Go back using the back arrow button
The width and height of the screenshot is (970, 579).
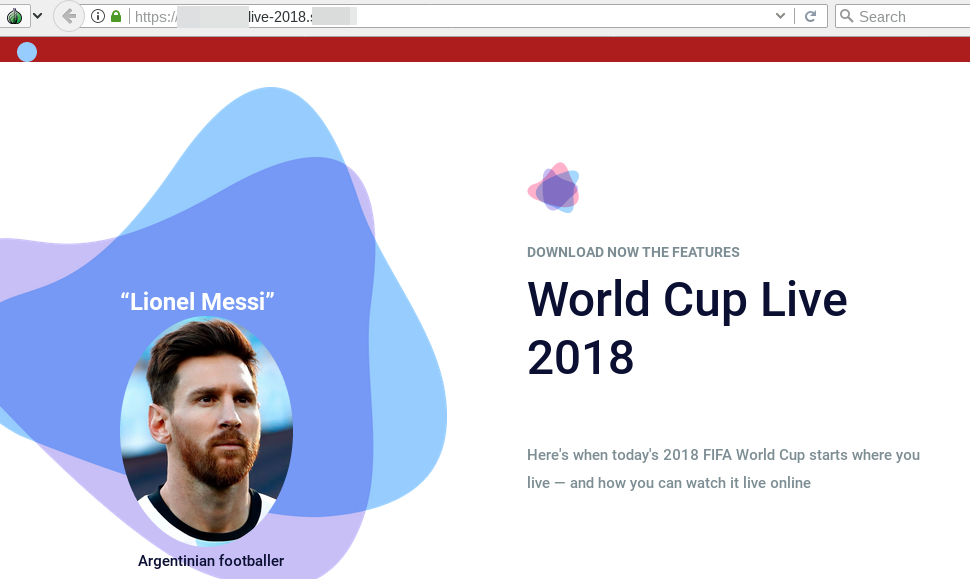[x=69, y=16]
